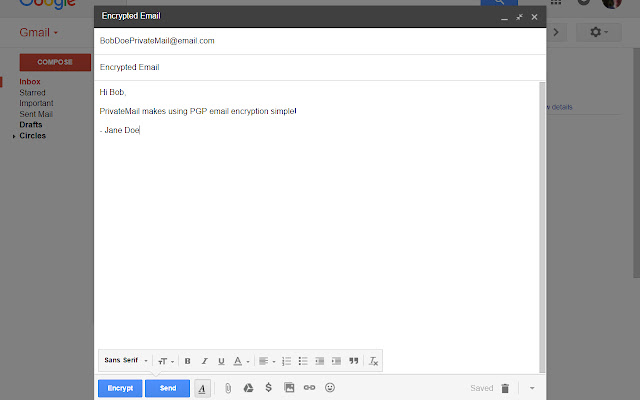Open the Sans Serif font dropdown
Viewport: 640px width, 400px height.
(126, 360)
